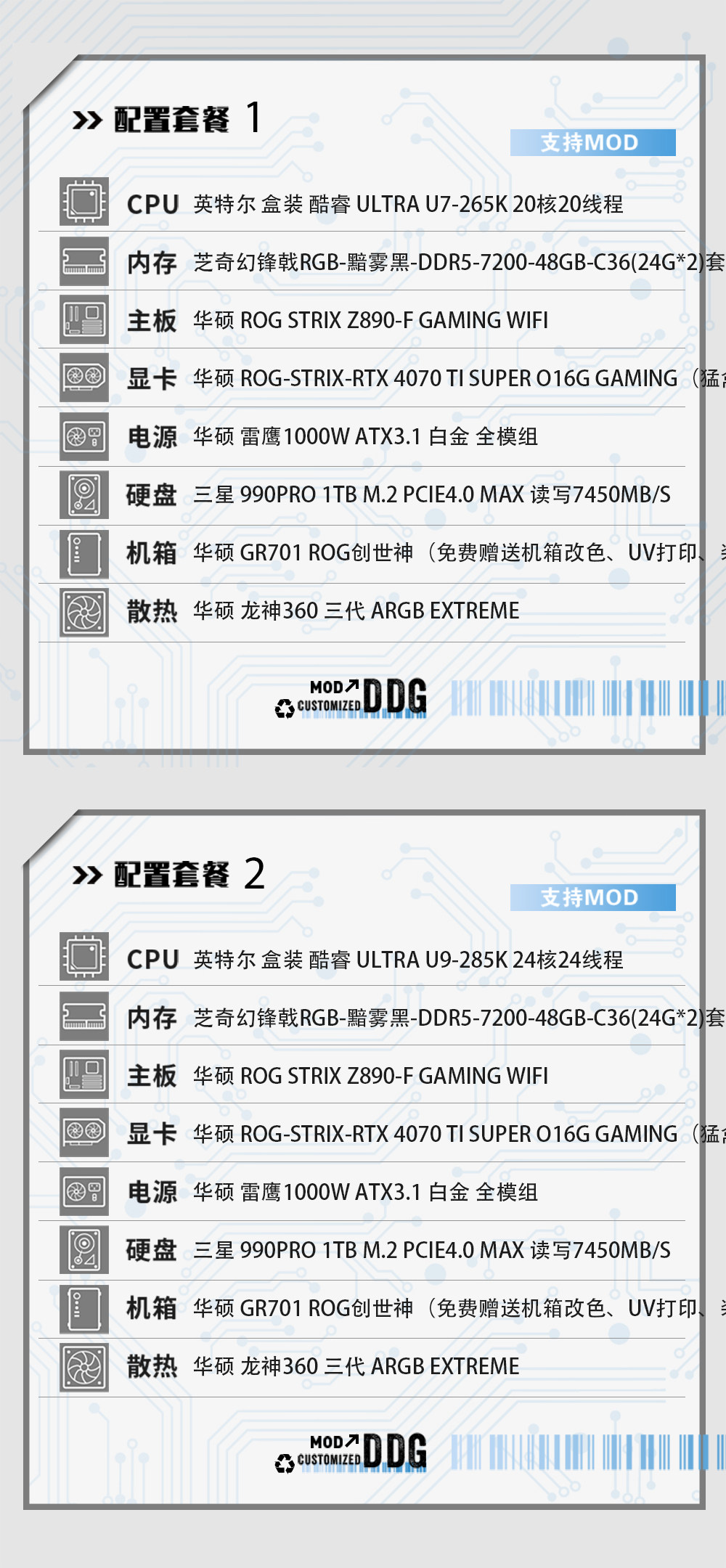Select the 配置套餐 1 heading
The image size is (726, 1568).
tap(188, 118)
